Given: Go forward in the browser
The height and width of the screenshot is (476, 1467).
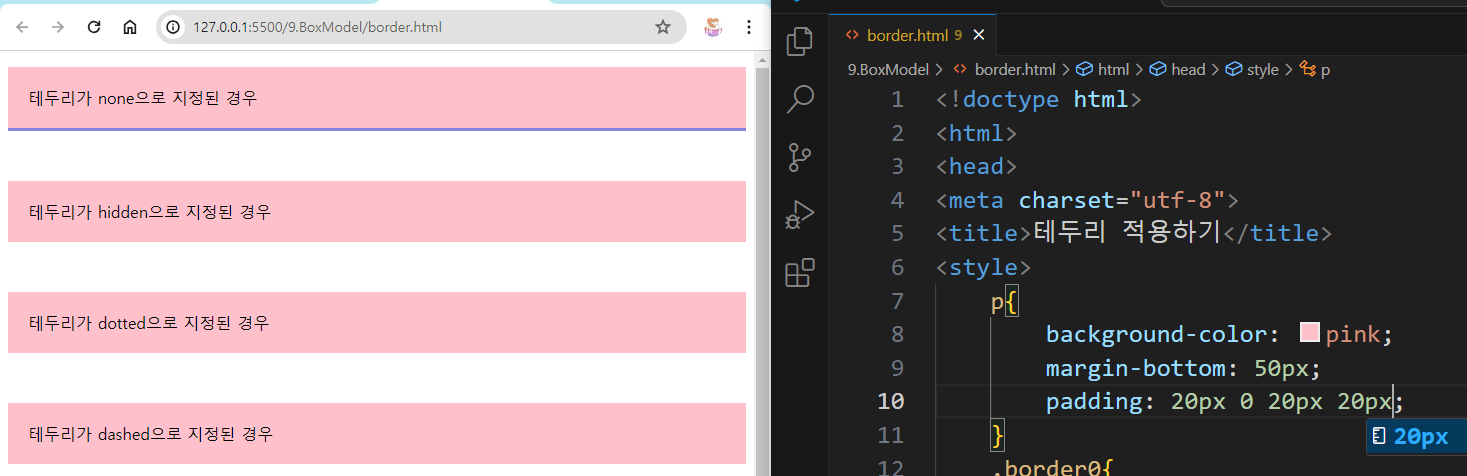Looking at the screenshot, I should [x=58, y=28].
